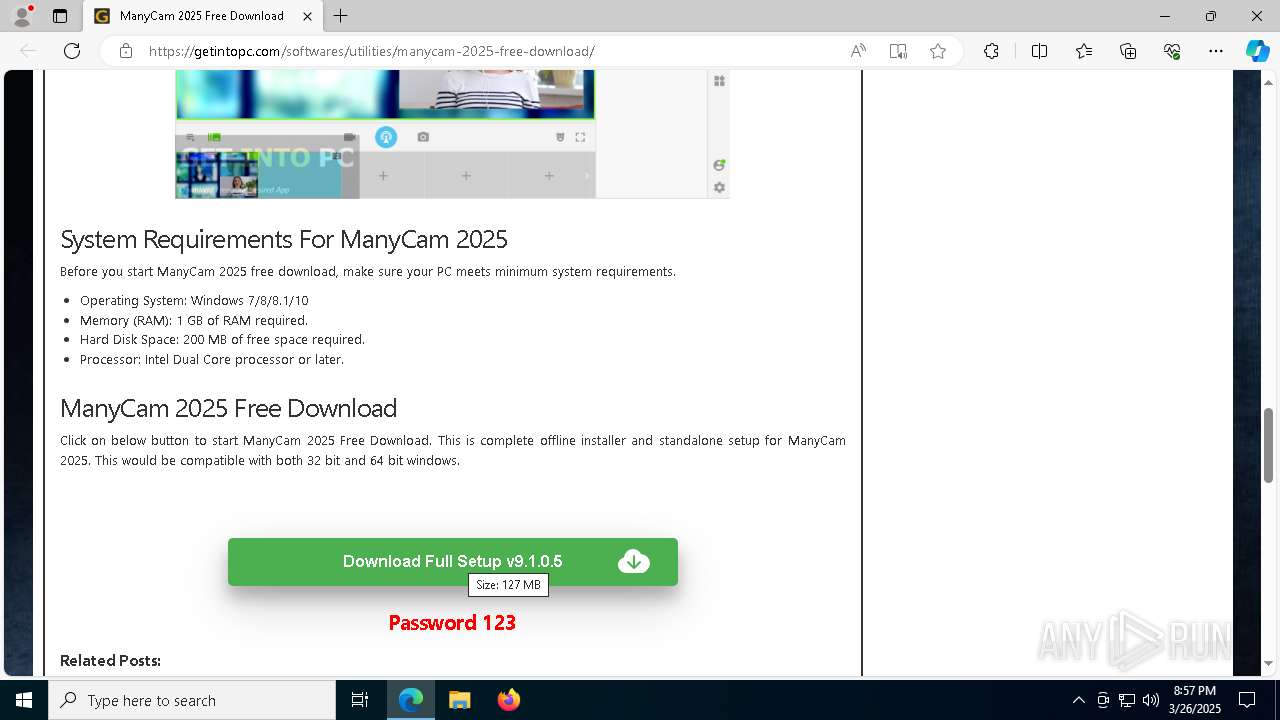The width and height of the screenshot is (1280, 720).
Task: Click the Password 123 red text
Action: point(452,623)
